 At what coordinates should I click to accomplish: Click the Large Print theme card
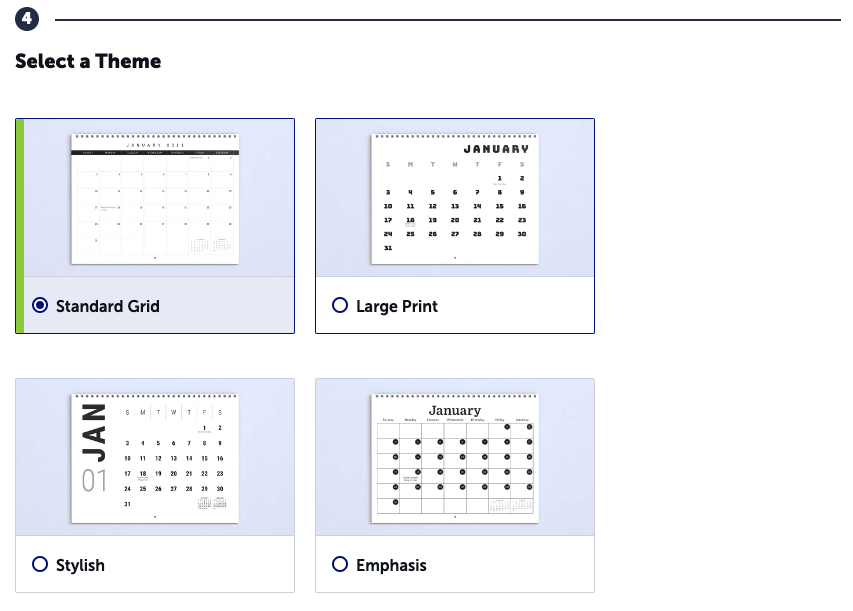tap(455, 225)
